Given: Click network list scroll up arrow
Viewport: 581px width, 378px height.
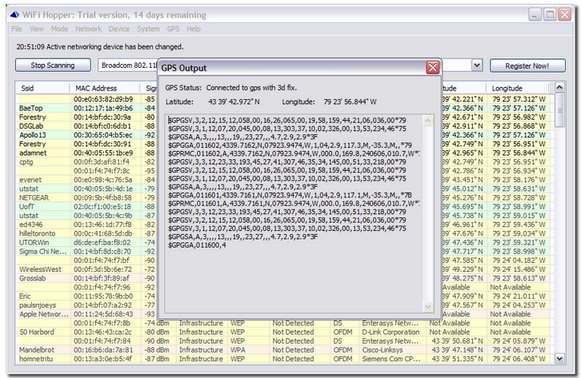Looking at the screenshot, I should [560, 87].
